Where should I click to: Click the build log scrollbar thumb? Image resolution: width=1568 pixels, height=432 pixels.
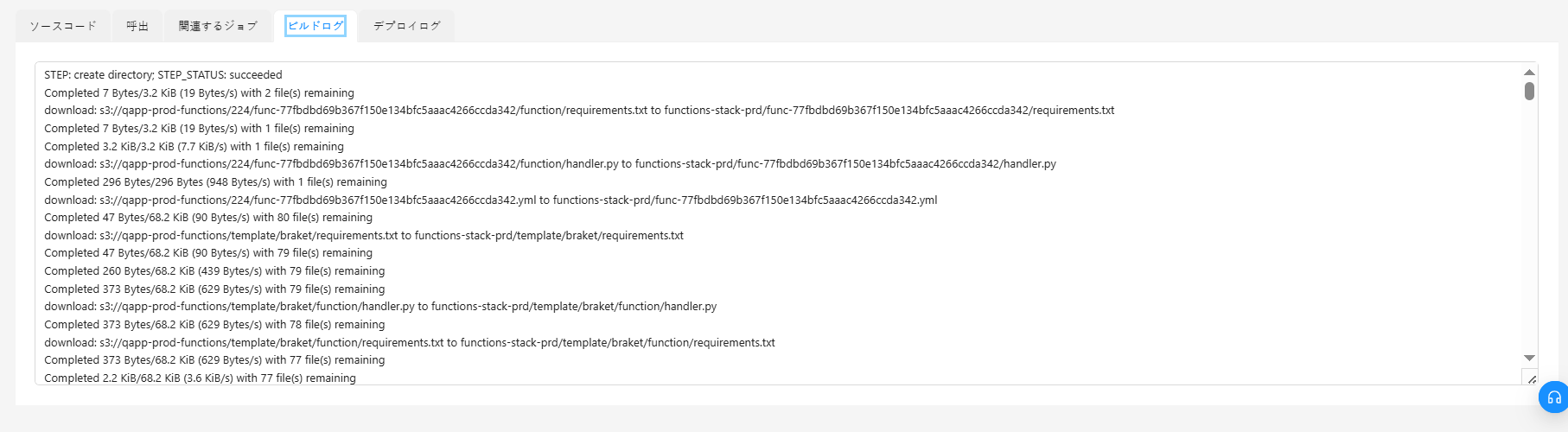pyautogui.click(x=1529, y=91)
